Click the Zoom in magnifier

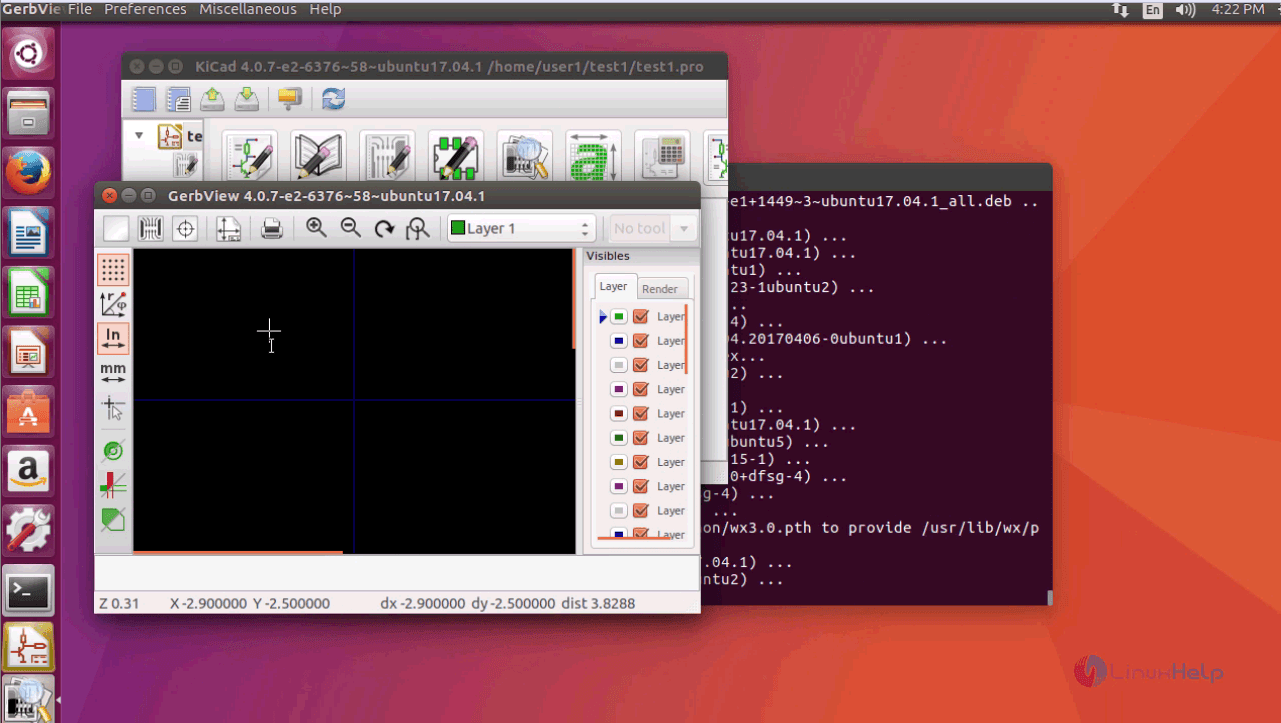click(316, 228)
